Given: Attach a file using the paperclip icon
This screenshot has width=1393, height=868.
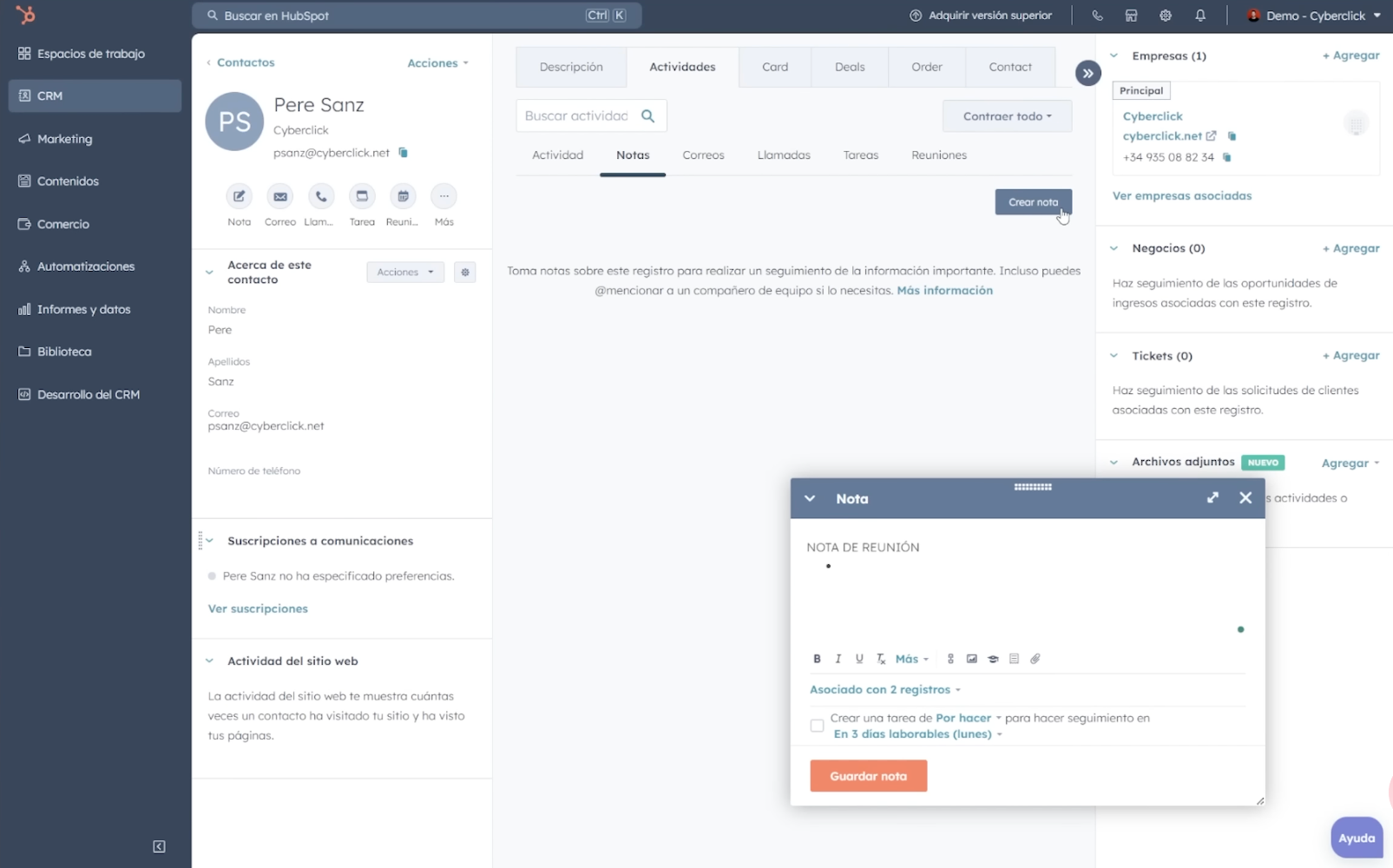Looking at the screenshot, I should [x=1035, y=659].
